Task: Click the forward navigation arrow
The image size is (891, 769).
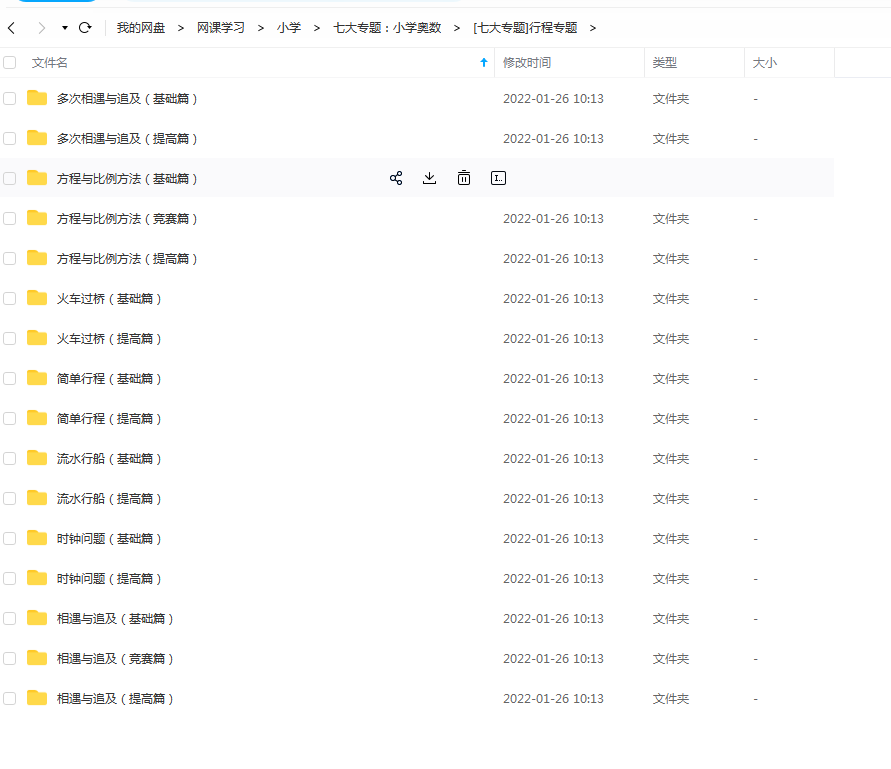Action: 41,28
